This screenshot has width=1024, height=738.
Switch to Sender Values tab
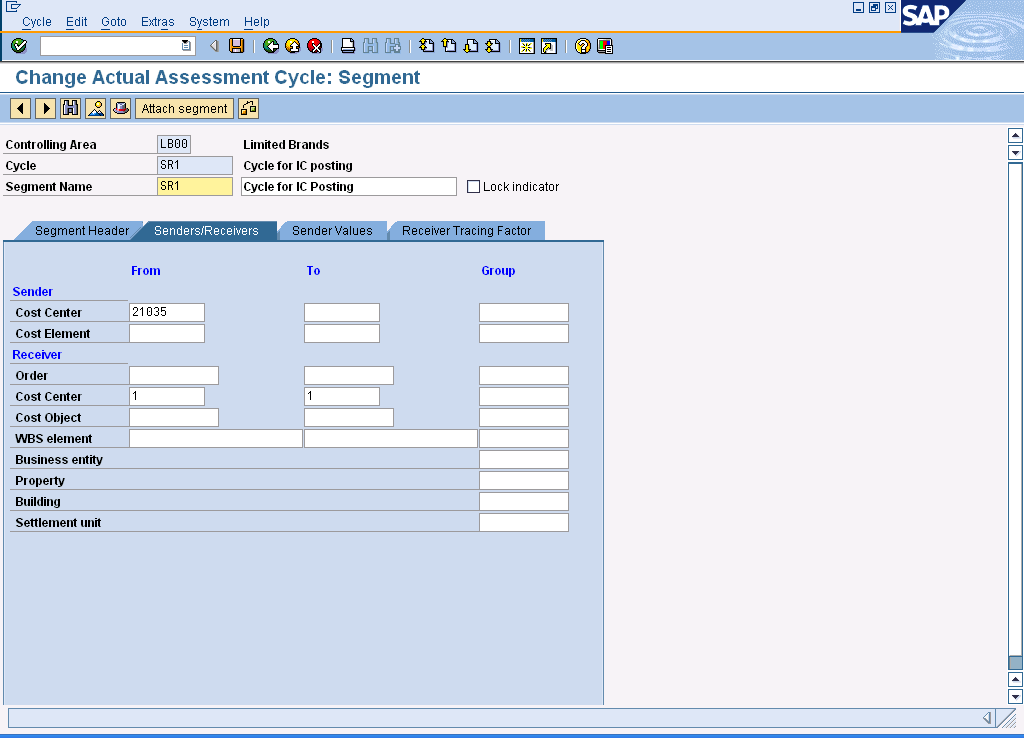tap(332, 231)
